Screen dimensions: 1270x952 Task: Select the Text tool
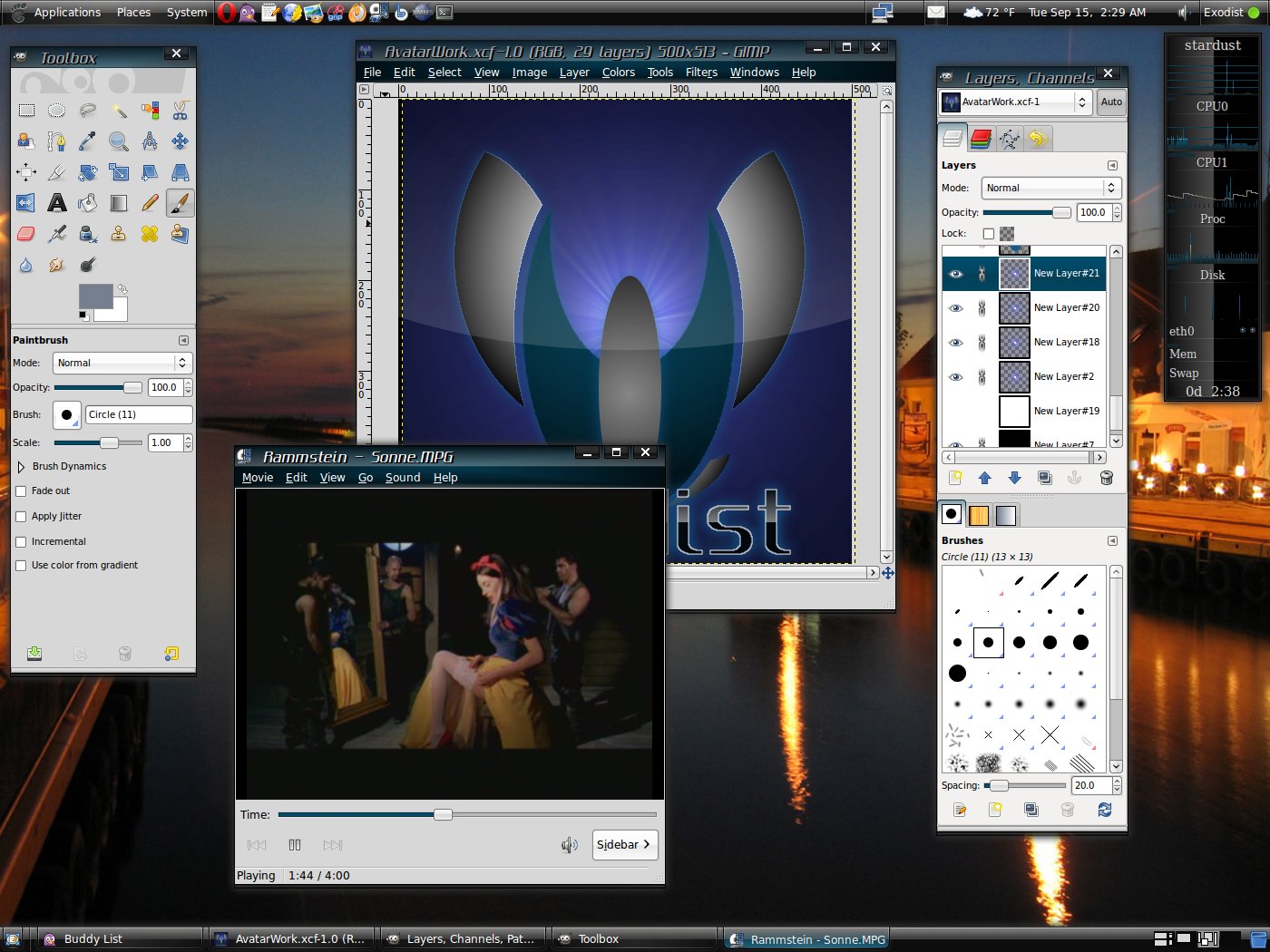(x=56, y=203)
